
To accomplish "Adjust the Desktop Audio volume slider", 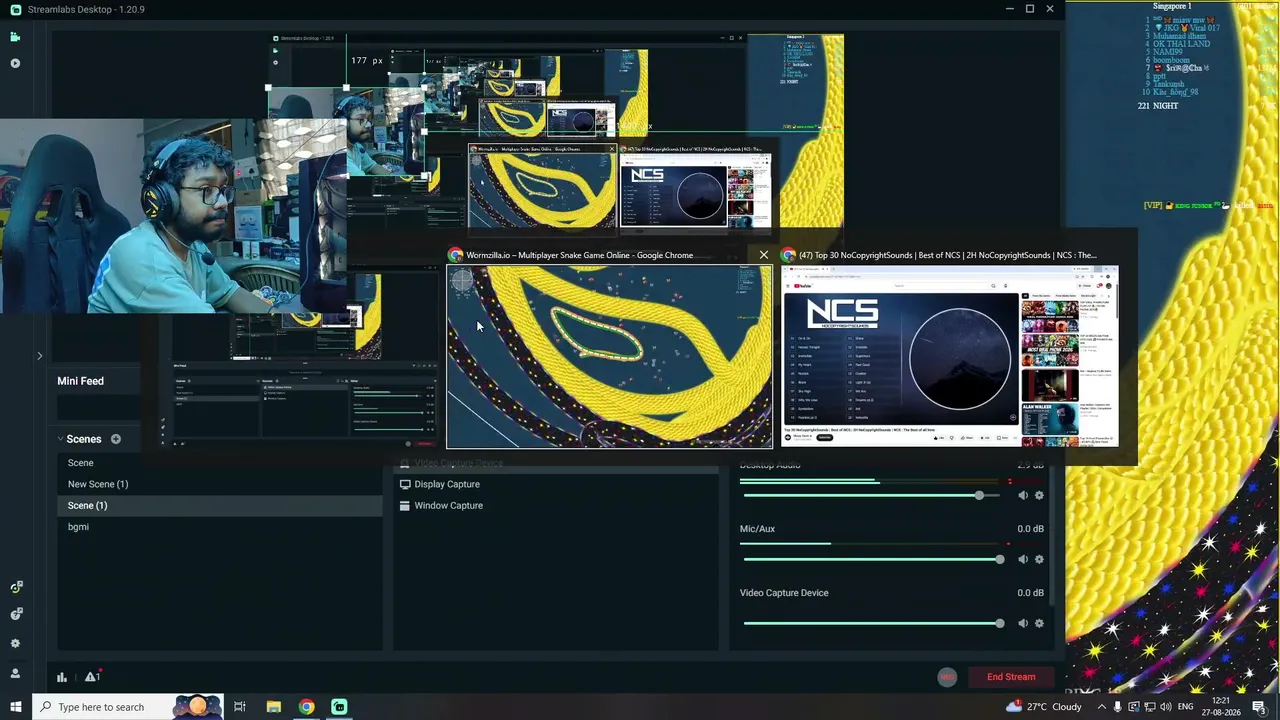I will (x=872, y=496).
